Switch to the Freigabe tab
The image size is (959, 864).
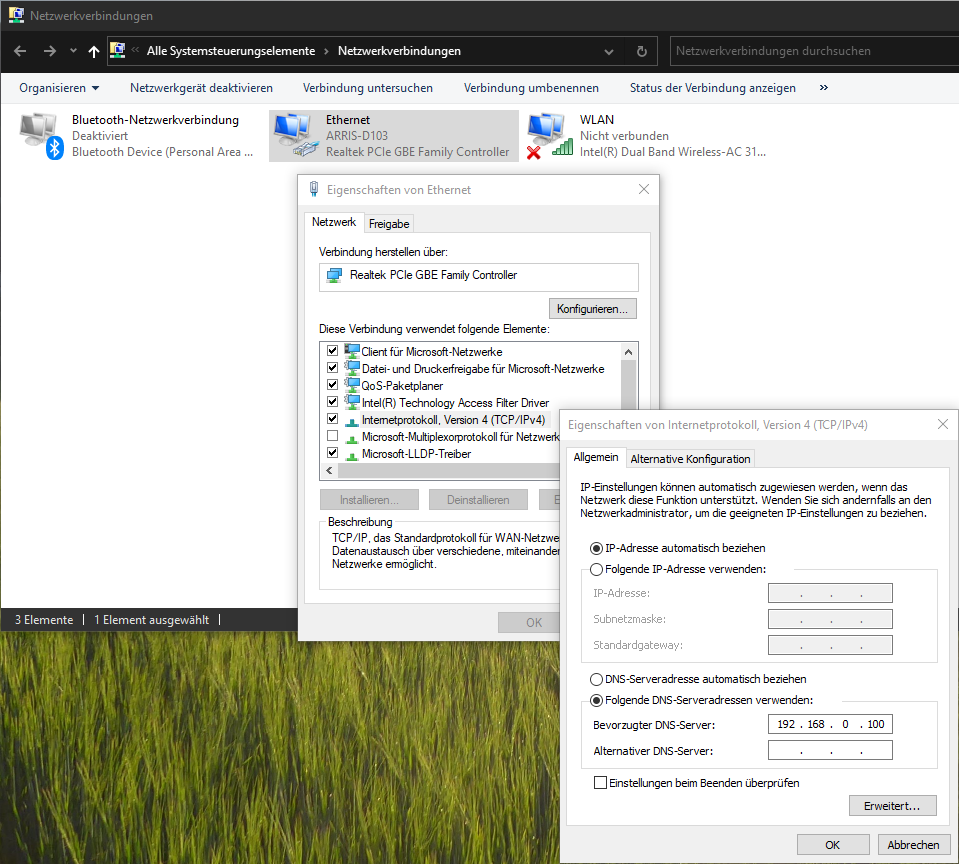(x=389, y=224)
